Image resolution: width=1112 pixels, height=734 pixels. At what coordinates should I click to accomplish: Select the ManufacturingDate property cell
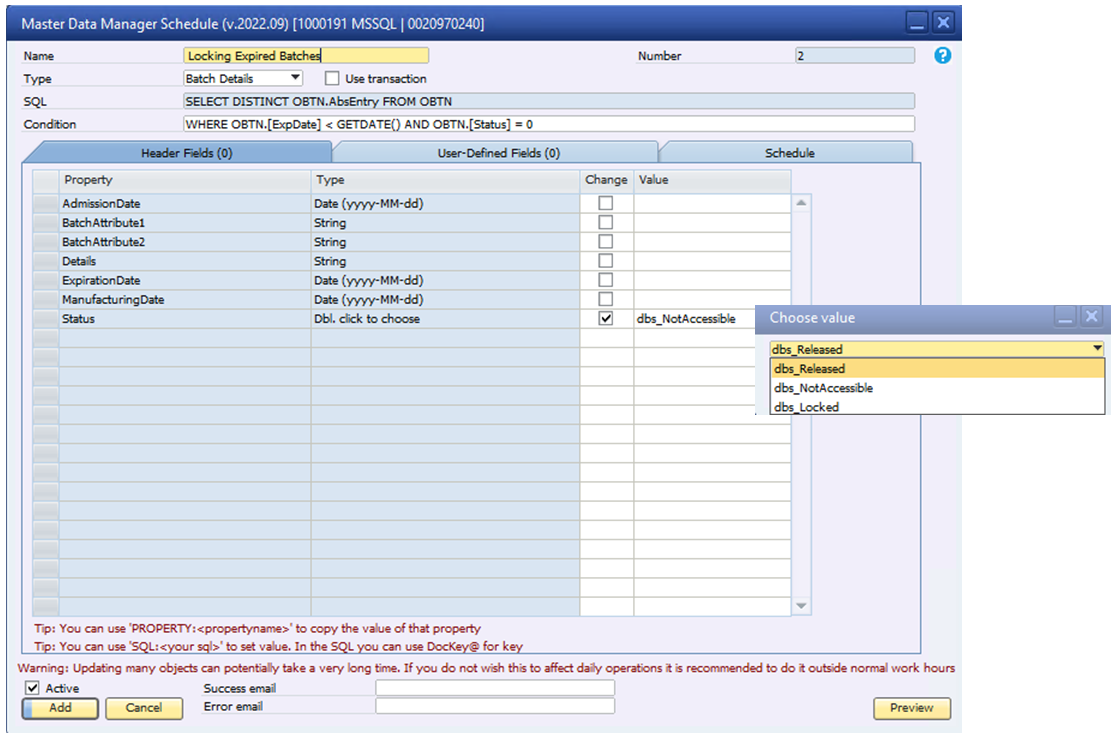[185, 299]
